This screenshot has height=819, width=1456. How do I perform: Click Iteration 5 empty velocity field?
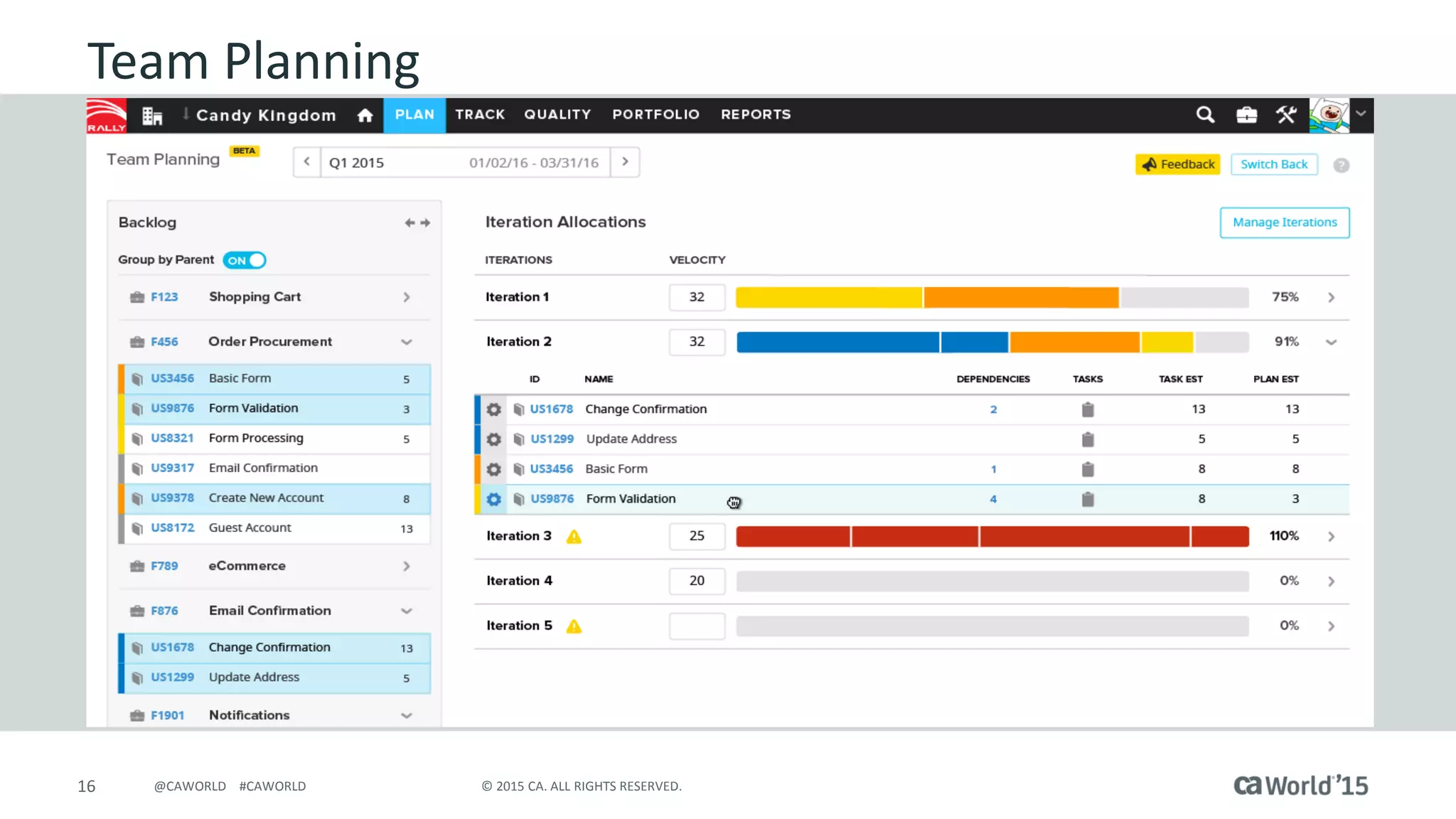tap(697, 626)
